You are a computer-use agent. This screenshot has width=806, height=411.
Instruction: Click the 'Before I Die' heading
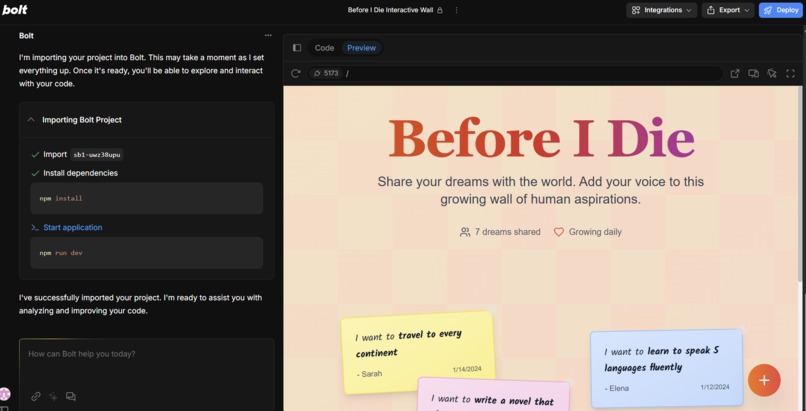[x=541, y=139]
